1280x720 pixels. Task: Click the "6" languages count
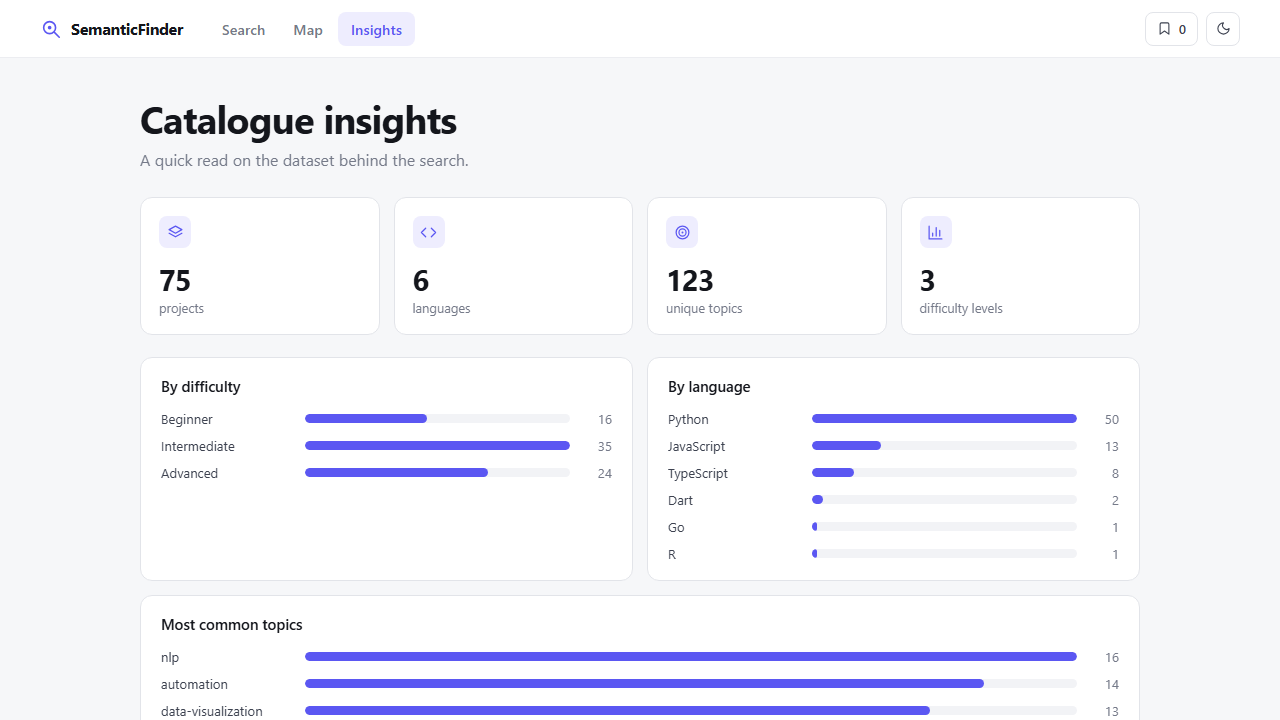click(x=421, y=280)
